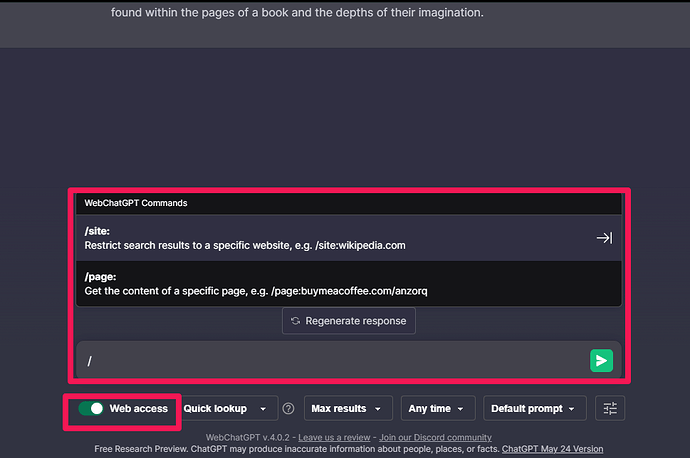This screenshot has width=690, height=458.
Task: Open the ChatGPT May 24 Version link
Action: tap(552, 449)
